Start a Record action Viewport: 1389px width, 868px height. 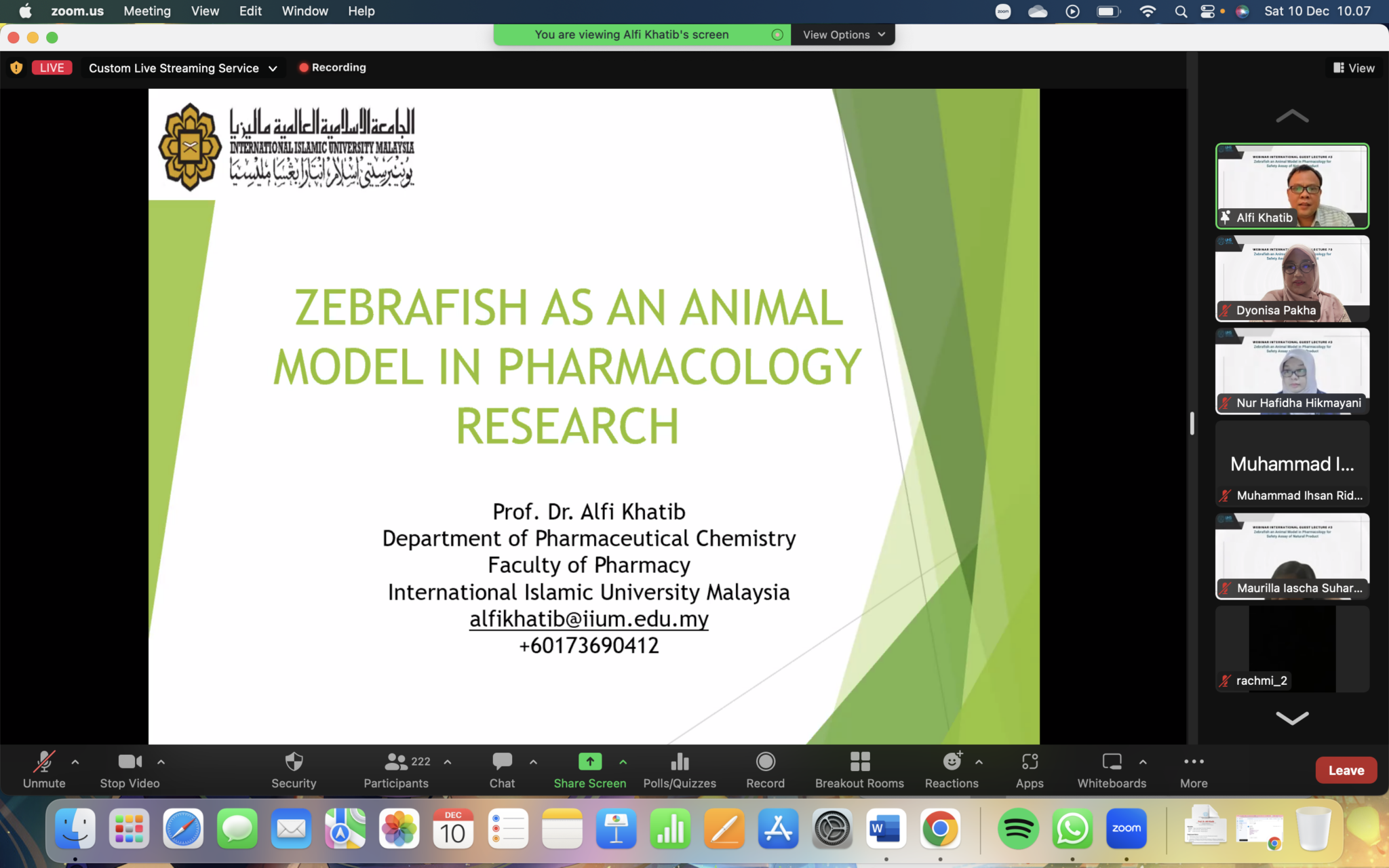click(x=764, y=770)
